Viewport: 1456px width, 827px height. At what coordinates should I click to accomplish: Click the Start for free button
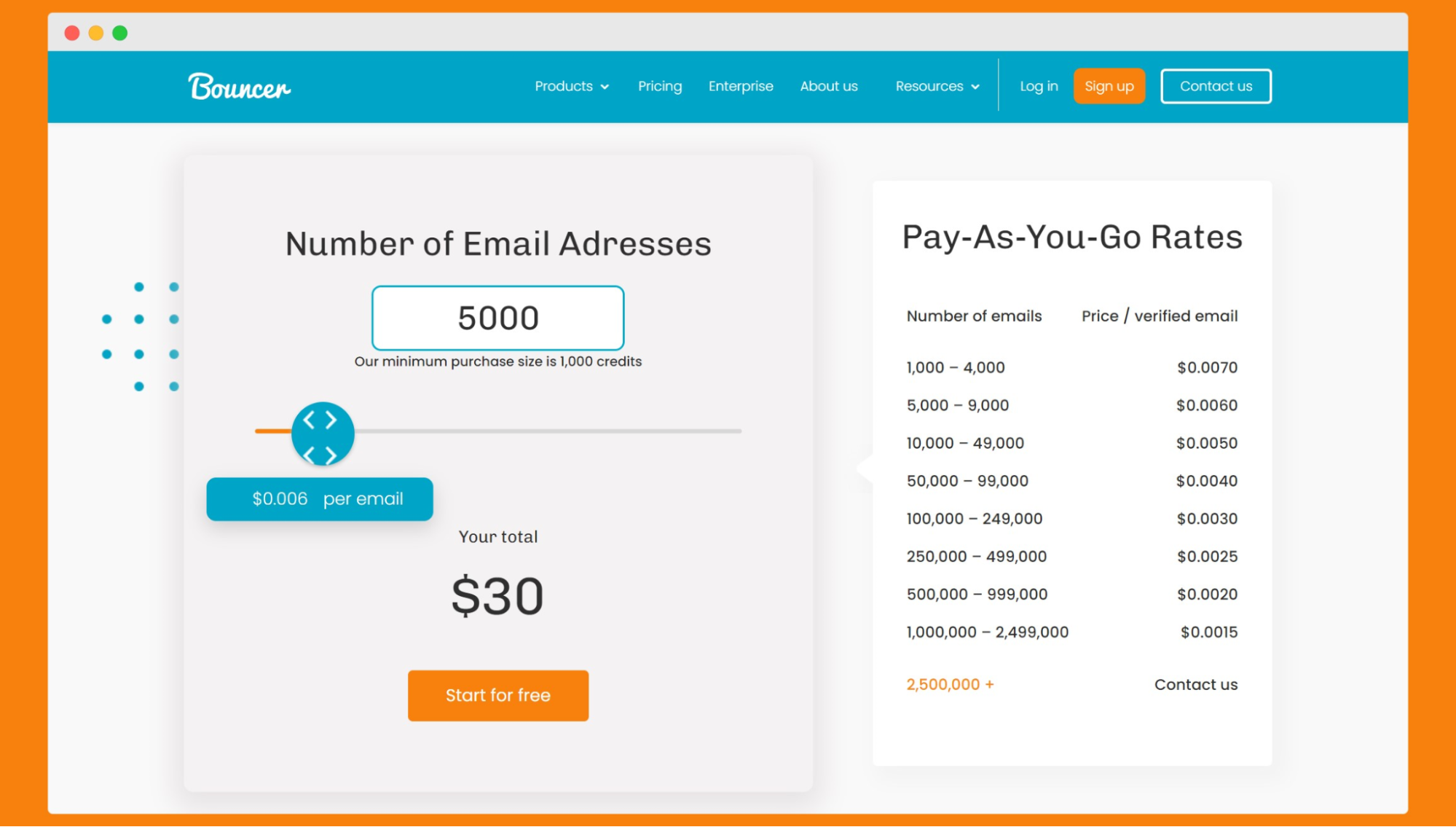coord(498,695)
